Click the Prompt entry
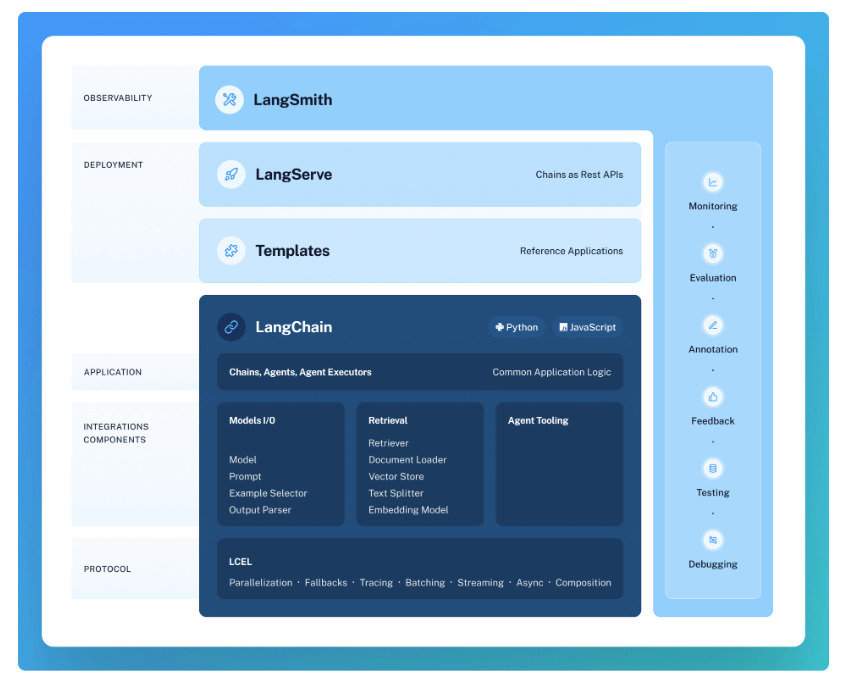Image resolution: width=846 pixels, height=685 pixels. [x=245, y=476]
